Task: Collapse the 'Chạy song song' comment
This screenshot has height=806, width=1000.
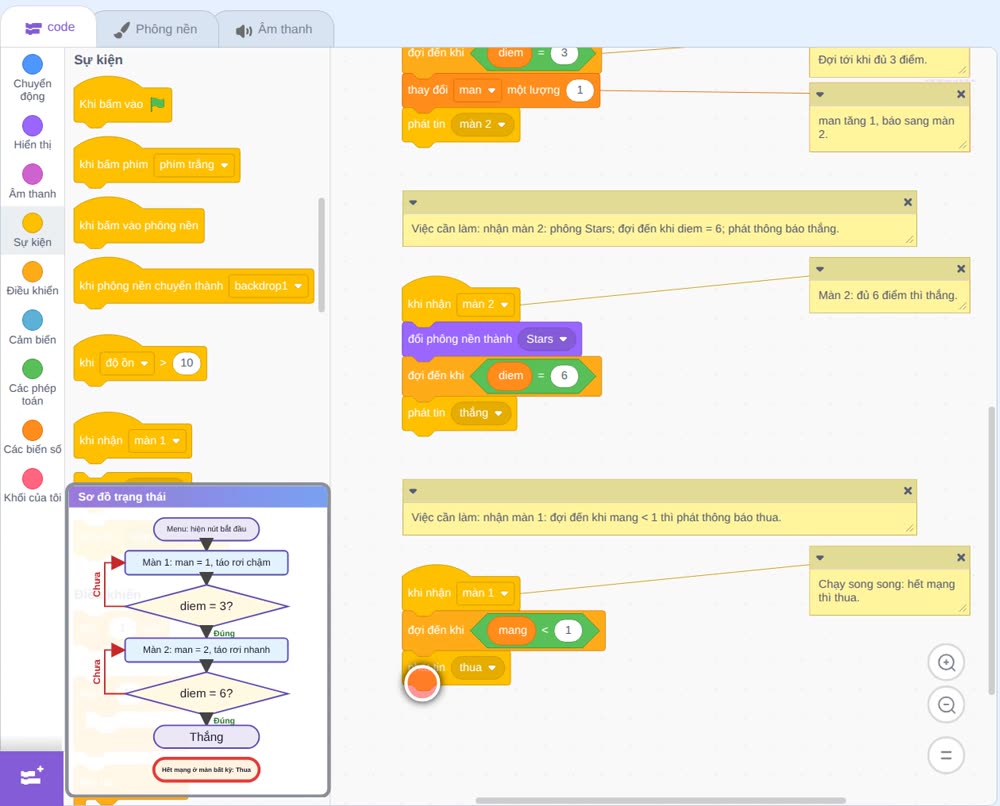Action: click(x=820, y=557)
